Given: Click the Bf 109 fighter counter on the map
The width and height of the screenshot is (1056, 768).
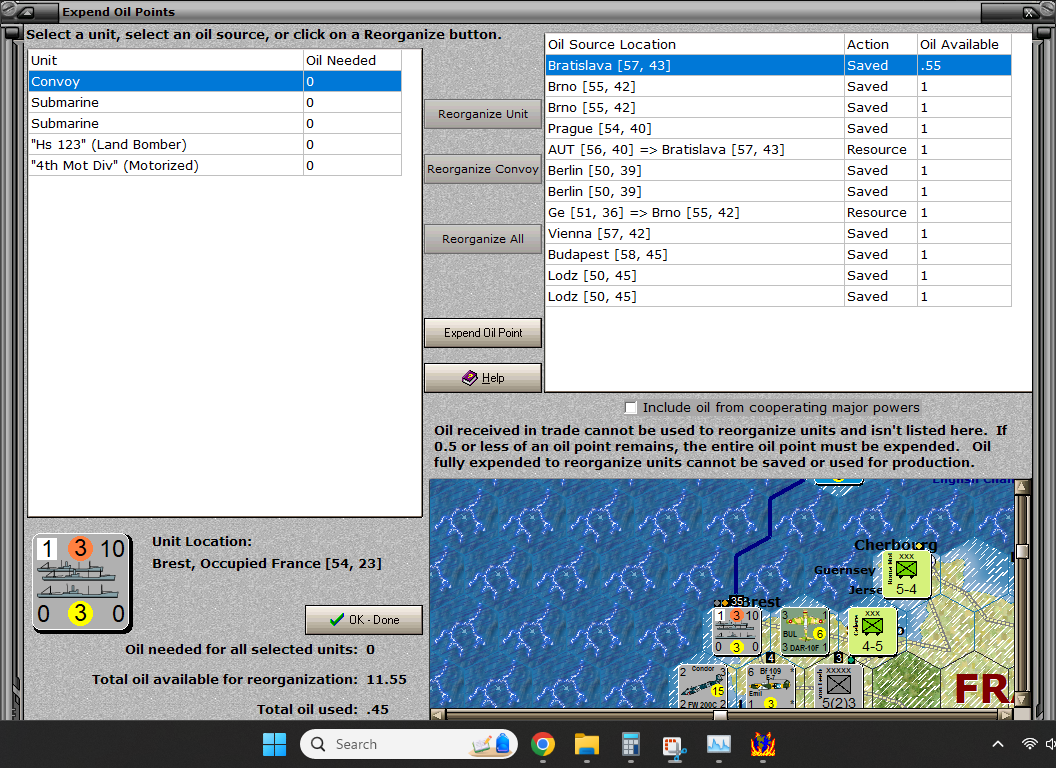Looking at the screenshot, I should click(x=770, y=686).
